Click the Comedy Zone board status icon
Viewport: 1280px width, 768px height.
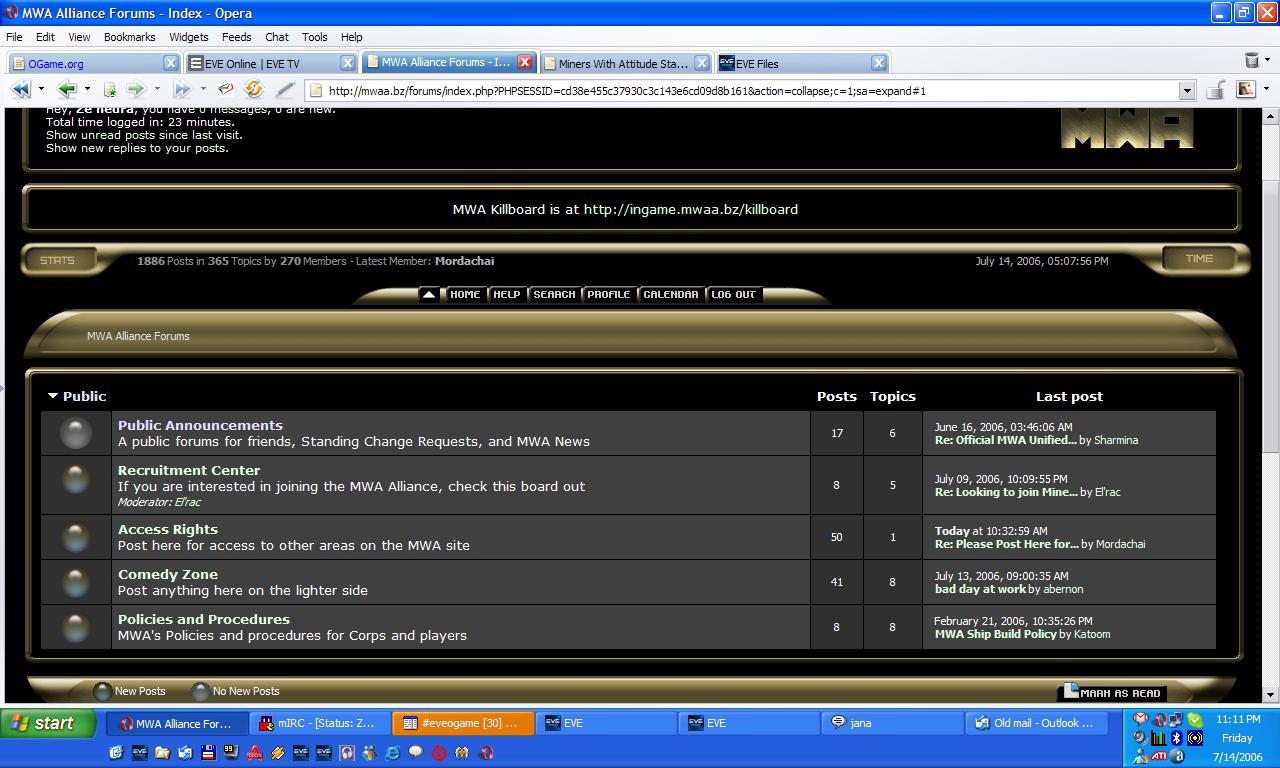[x=76, y=582]
